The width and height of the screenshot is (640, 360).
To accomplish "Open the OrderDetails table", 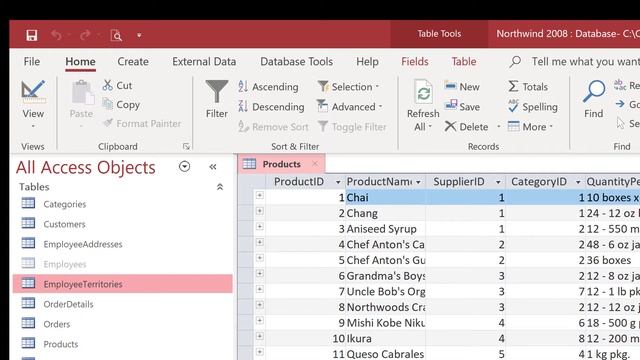I will click(122, 304).
